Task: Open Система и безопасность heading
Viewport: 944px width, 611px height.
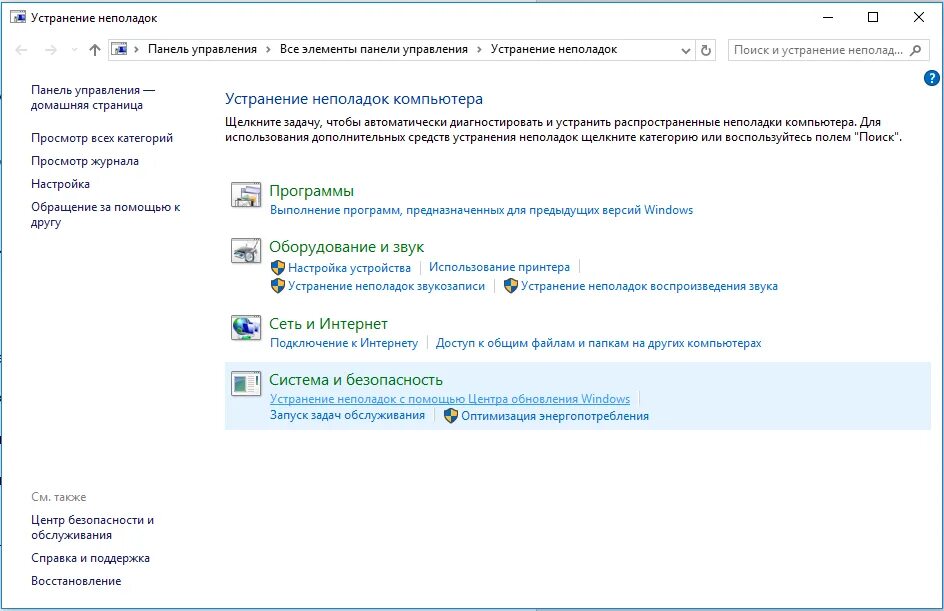Action: click(x=356, y=380)
